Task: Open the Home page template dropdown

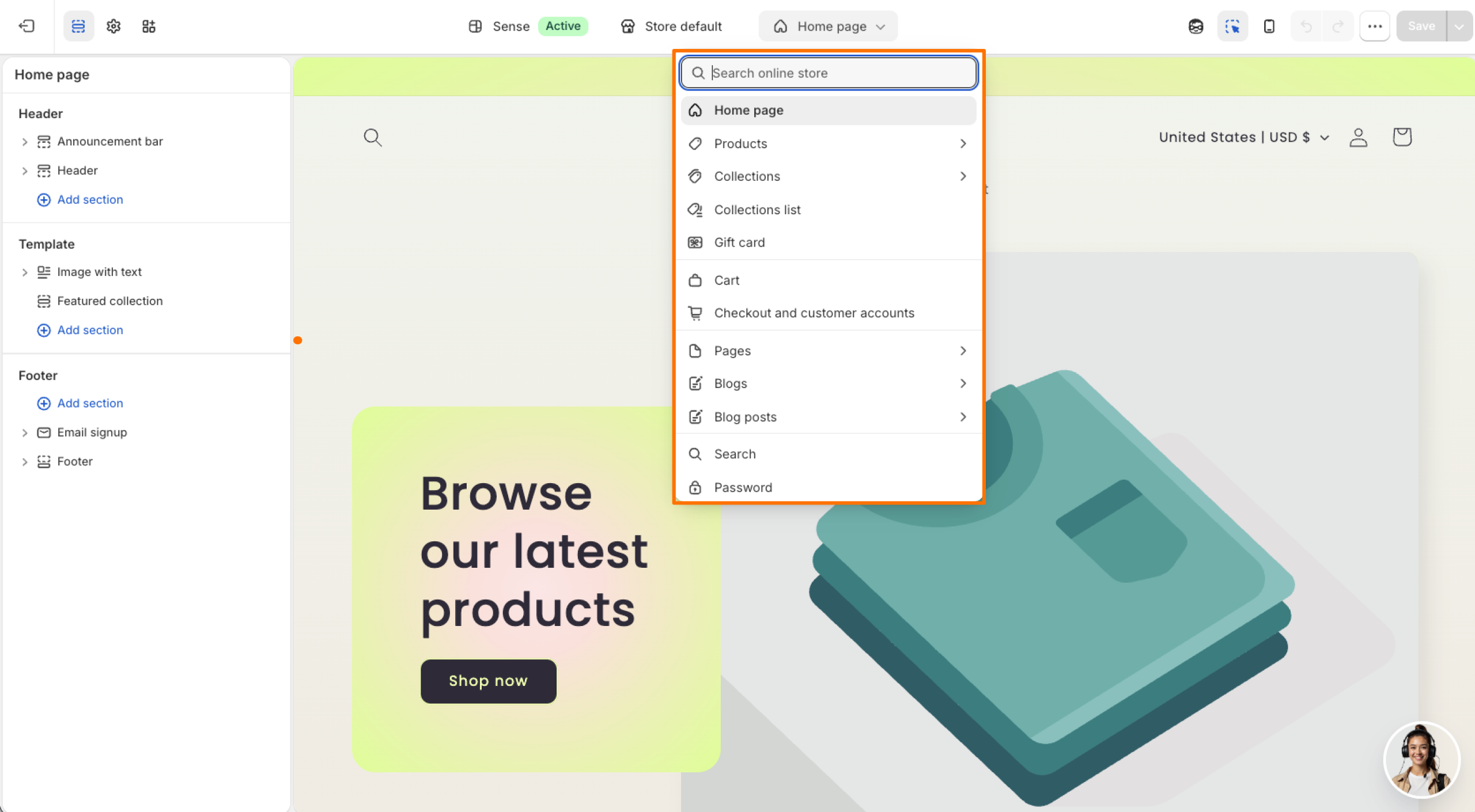Action: click(x=828, y=26)
